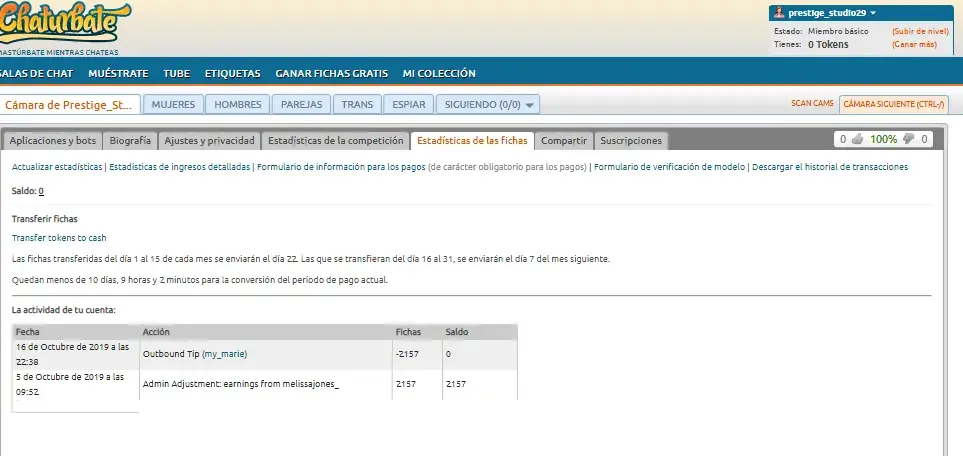The width and height of the screenshot is (963, 456).
Task: Click the Chaturbate logo
Action: coord(64,23)
